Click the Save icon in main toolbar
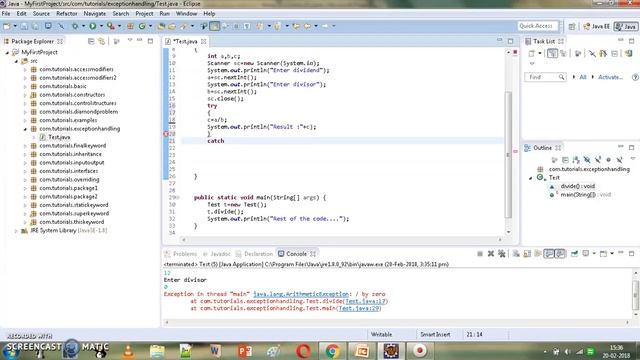This screenshot has width=640, height=360. (24, 26)
